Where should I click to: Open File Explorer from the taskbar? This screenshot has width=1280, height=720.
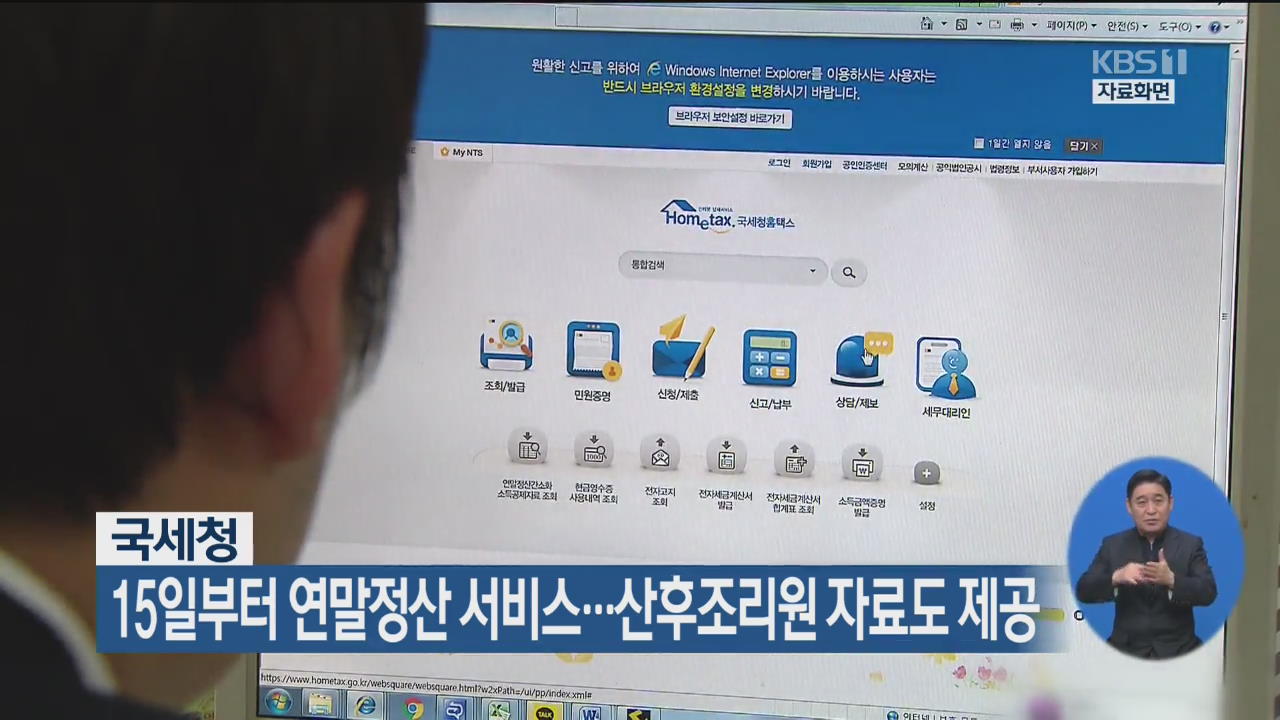[322, 706]
